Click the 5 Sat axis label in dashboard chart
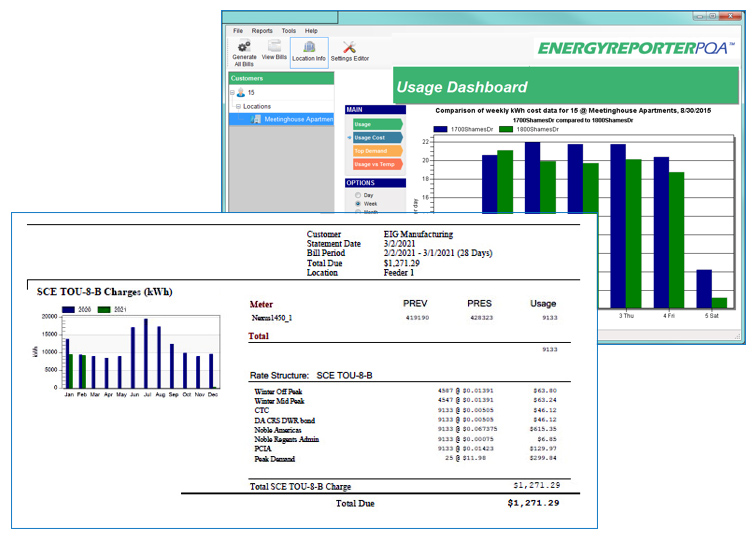This screenshot has height=537, width=754. [x=712, y=316]
